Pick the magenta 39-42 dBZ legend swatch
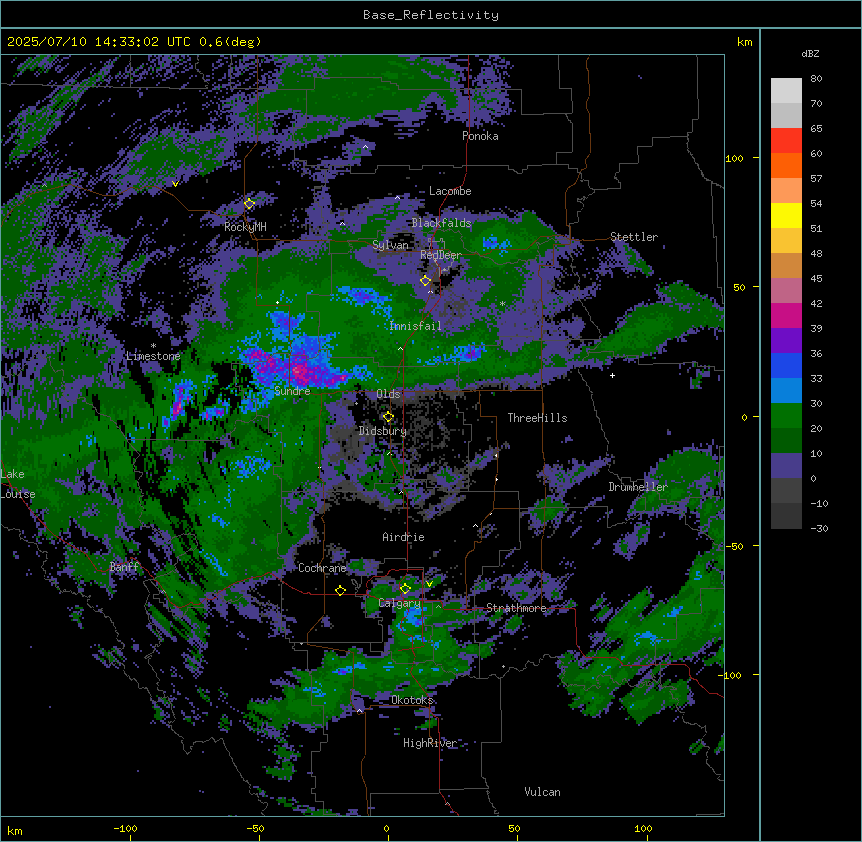This screenshot has width=862, height=842. tap(786, 315)
